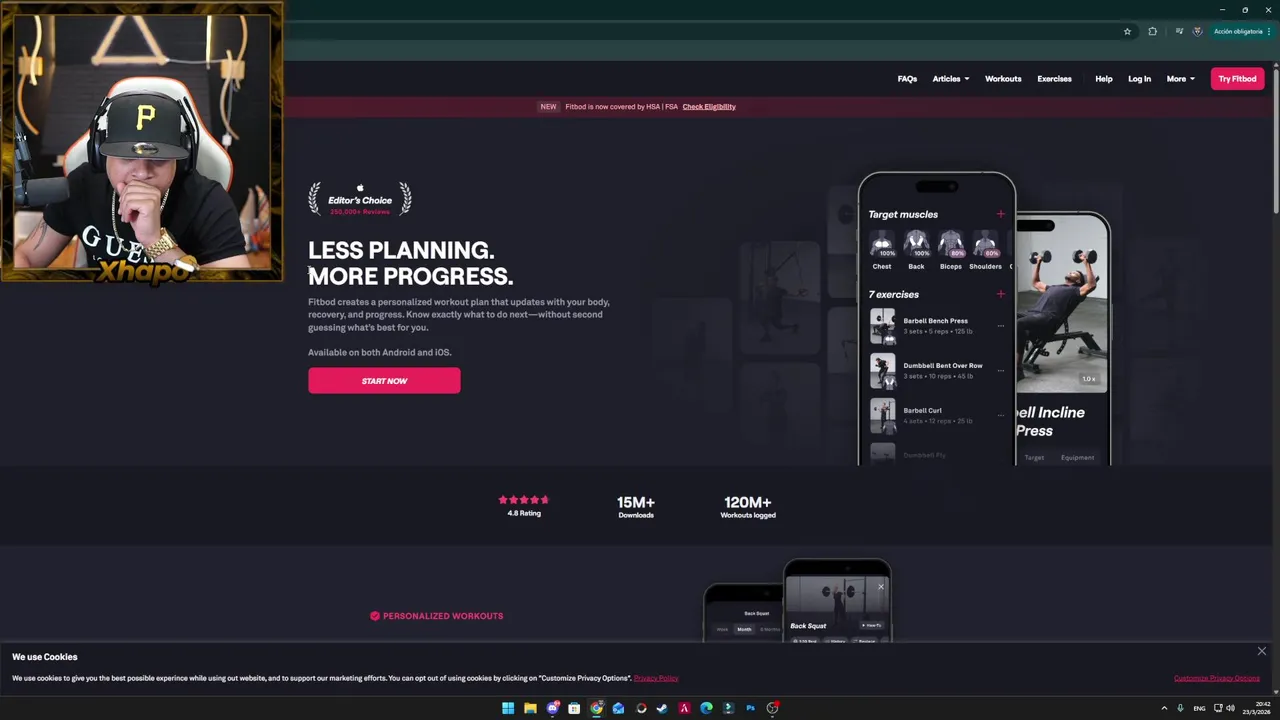Switch to the Target tab on phone
Image resolution: width=1280 pixels, height=720 pixels.
click(x=1034, y=458)
